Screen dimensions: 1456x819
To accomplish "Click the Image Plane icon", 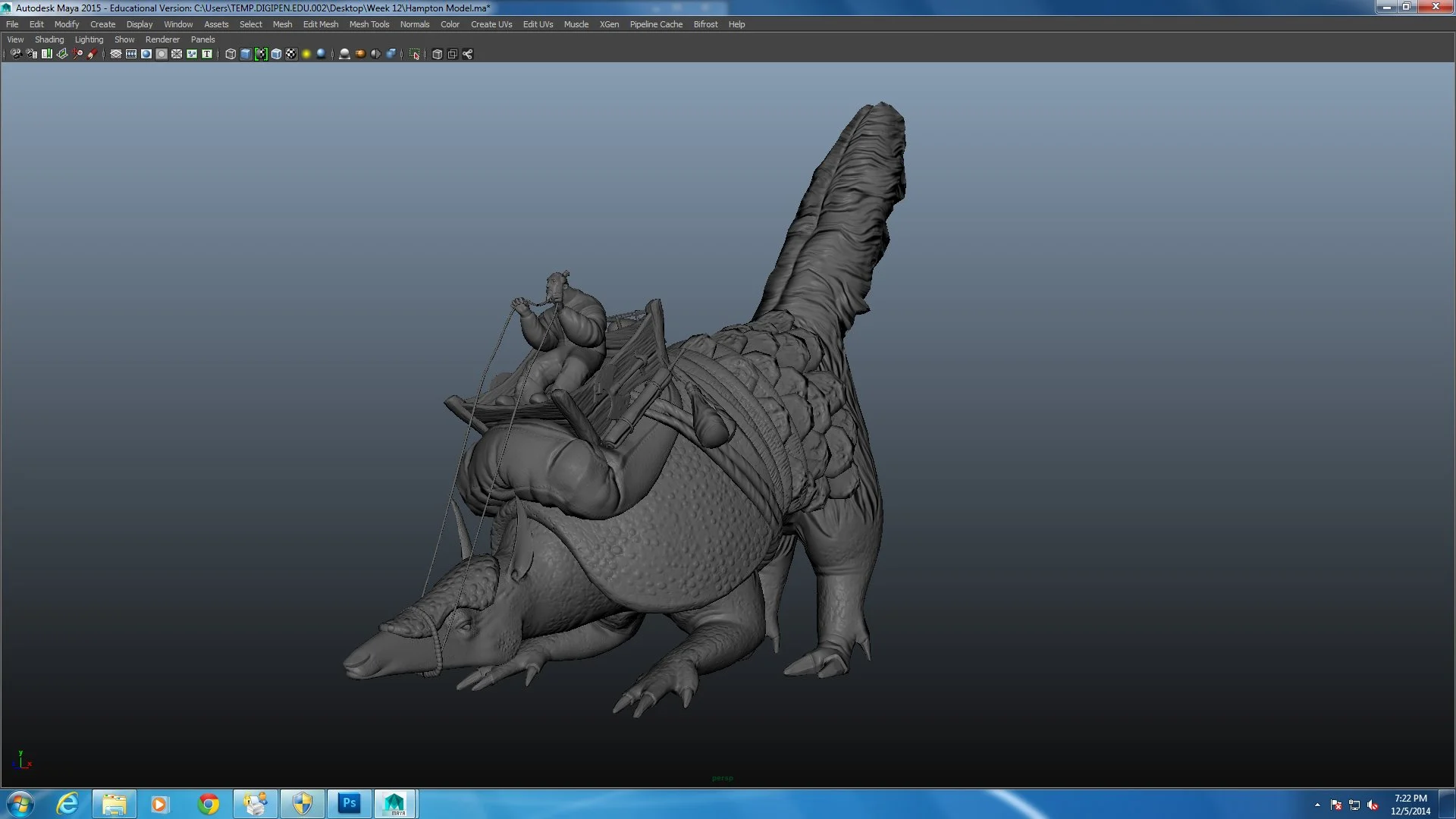I will coord(62,54).
